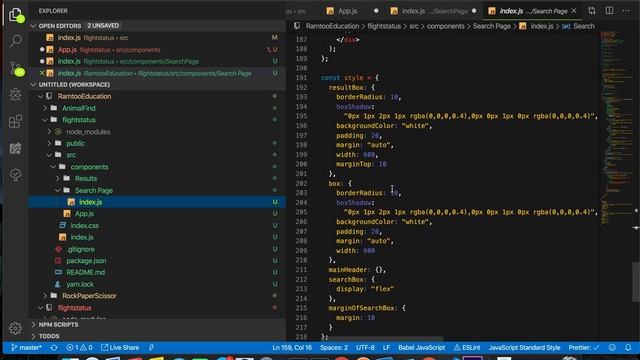Expand the TODOS section
640x360 pixels.
pyautogui.click(x=33, y=336)
